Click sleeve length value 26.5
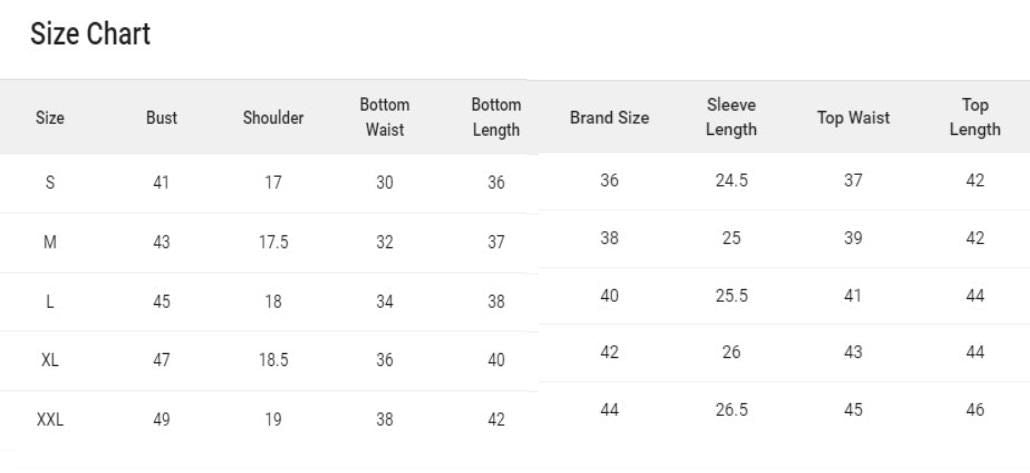Screen dimensions: 1030x473 [731, 410]
